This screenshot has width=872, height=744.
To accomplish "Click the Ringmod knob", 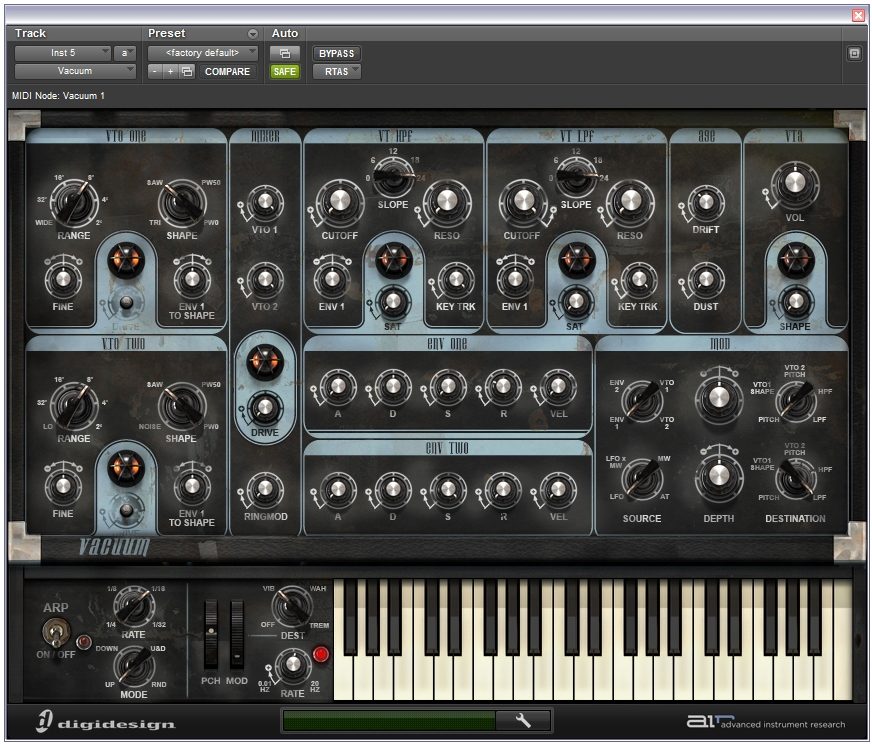I will coord(265,489).
